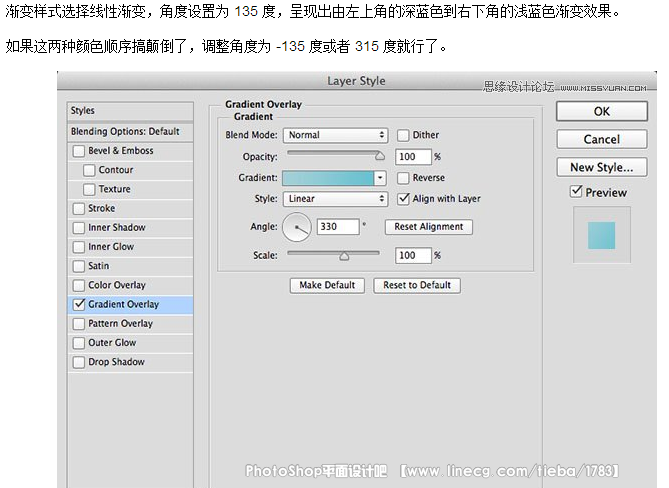
Task: Uncheck Align with Layer
Action: point(403,199)
